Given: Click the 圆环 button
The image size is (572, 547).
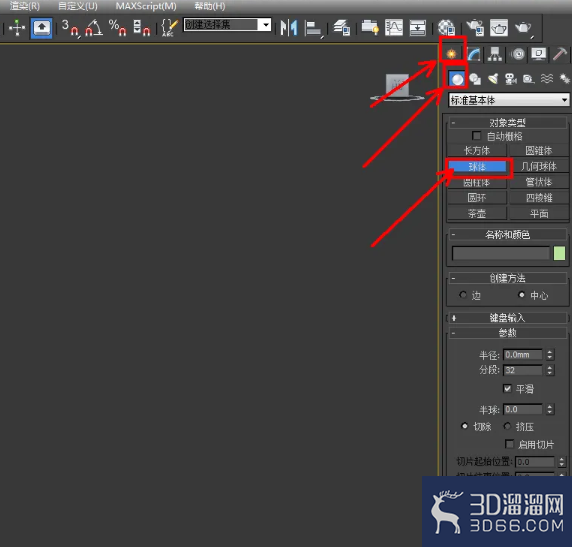Looking at the screenshot, I should (477, 197).
